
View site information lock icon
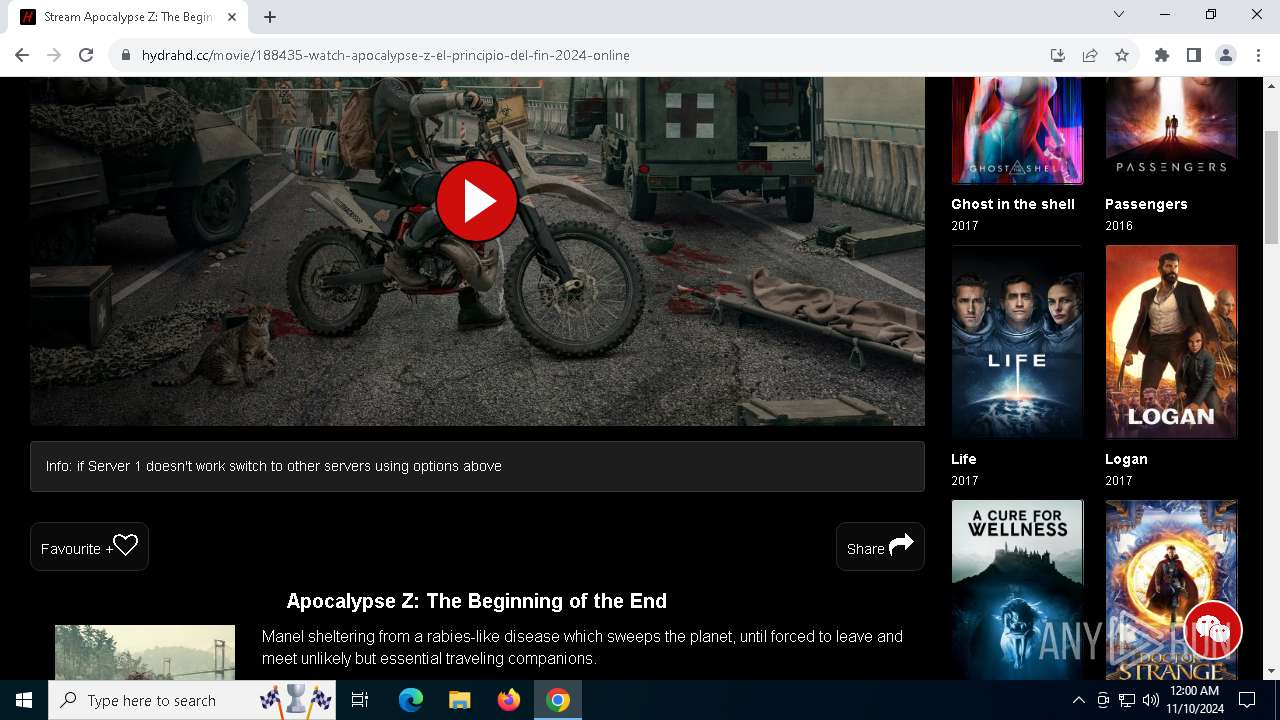pos(126,55)
